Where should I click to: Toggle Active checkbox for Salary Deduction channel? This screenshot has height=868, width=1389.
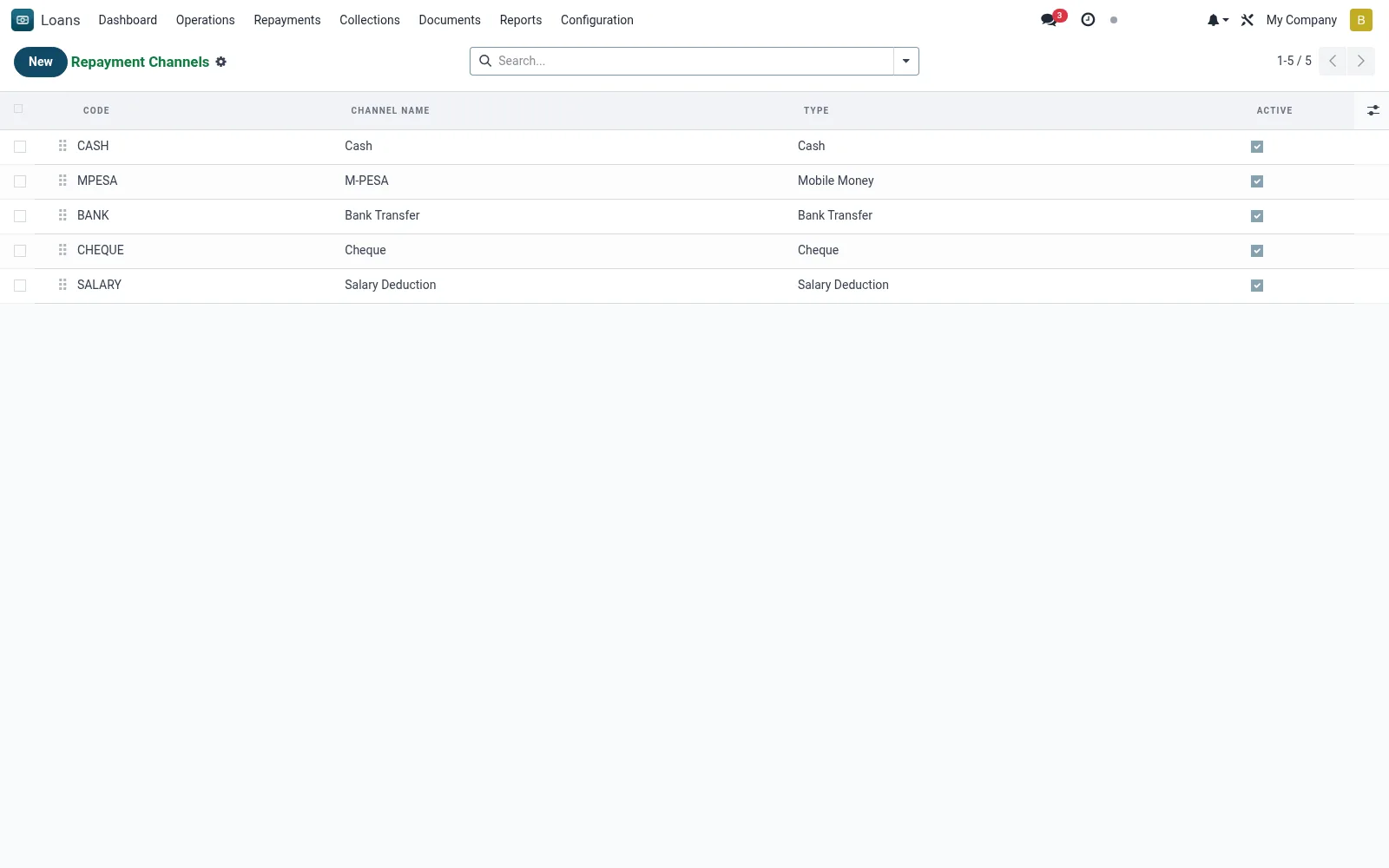1257,286
